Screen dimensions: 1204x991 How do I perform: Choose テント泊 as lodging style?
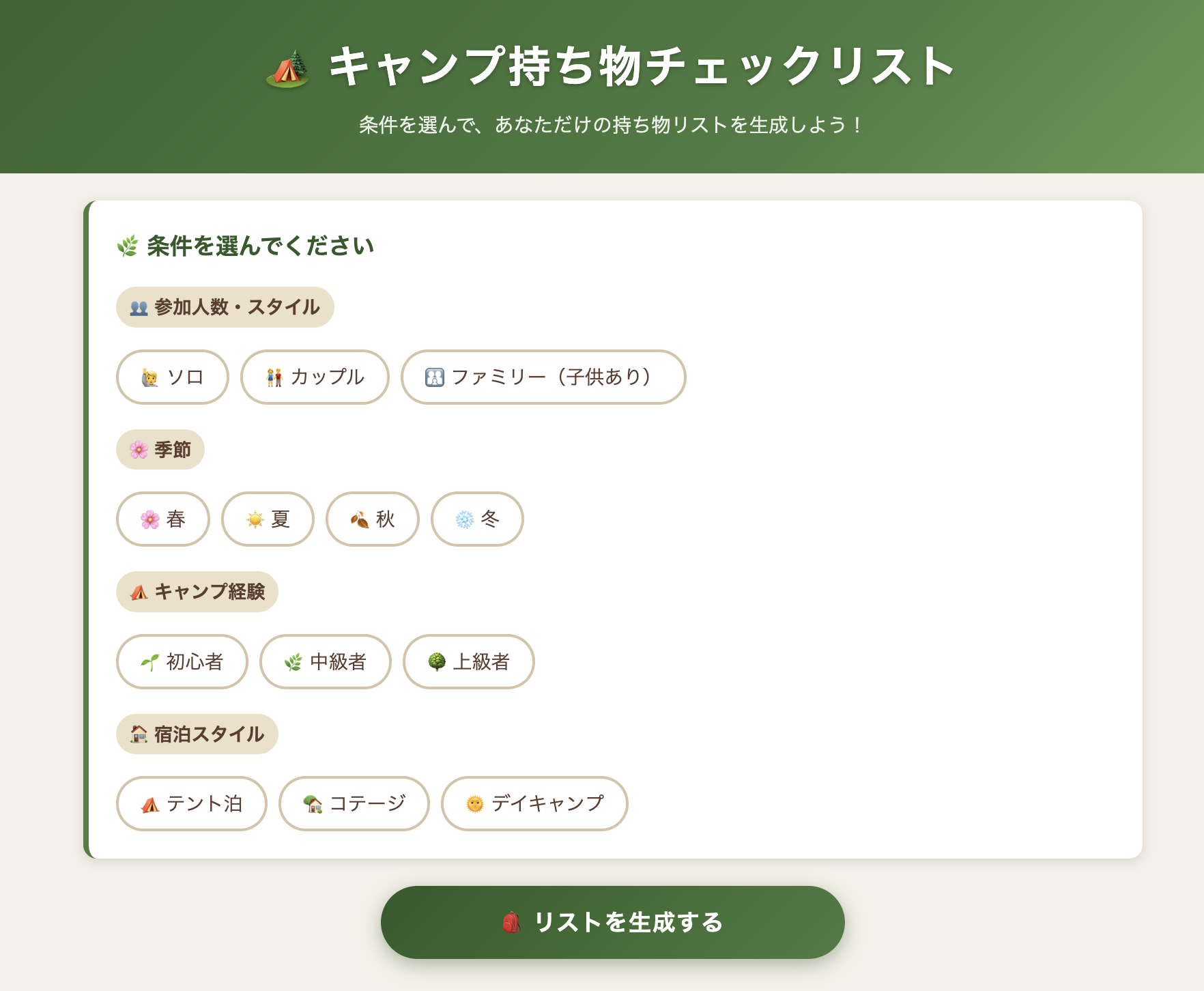point(192,804)
